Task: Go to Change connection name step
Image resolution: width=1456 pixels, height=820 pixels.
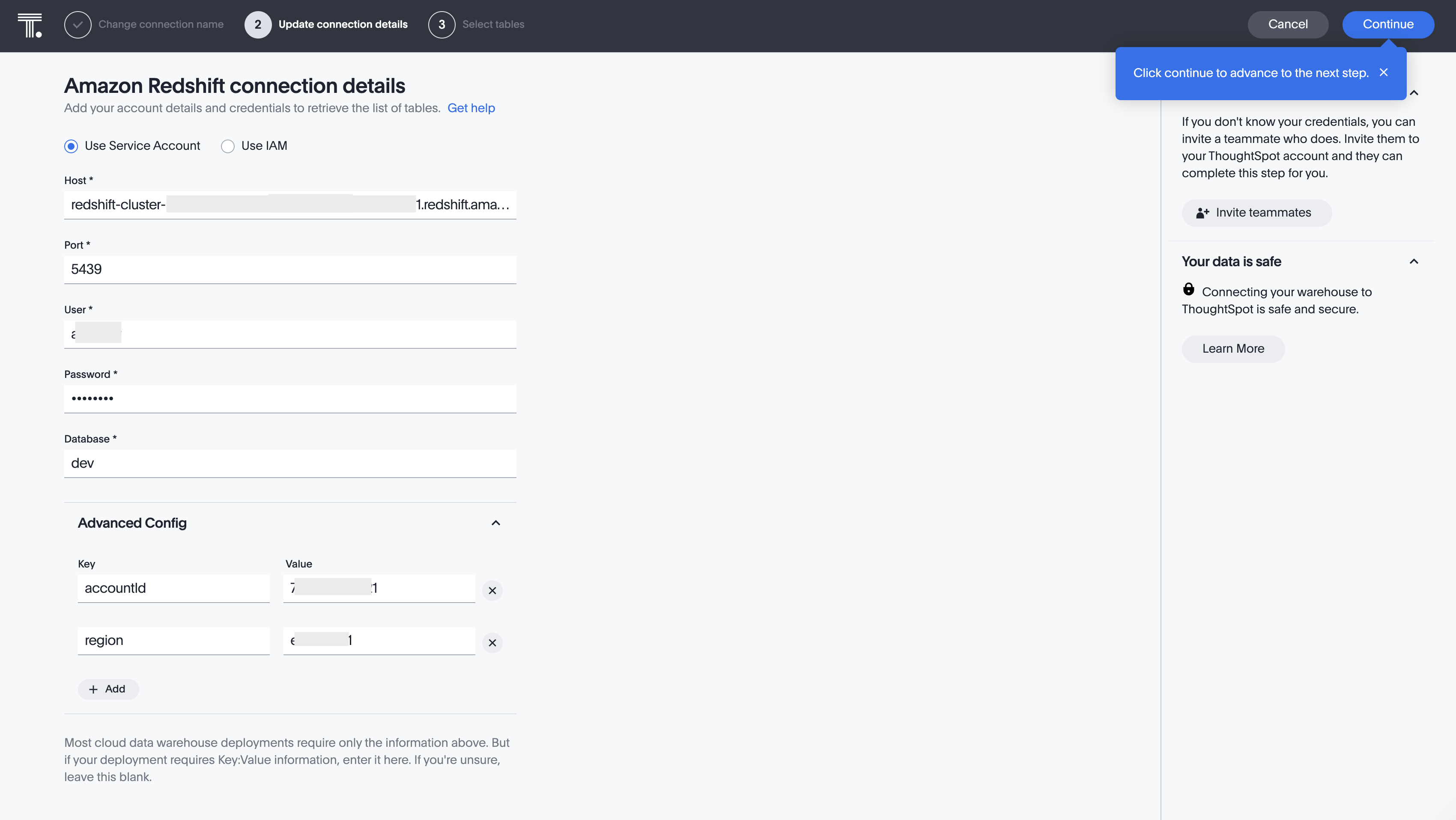Action: point(161,24)
